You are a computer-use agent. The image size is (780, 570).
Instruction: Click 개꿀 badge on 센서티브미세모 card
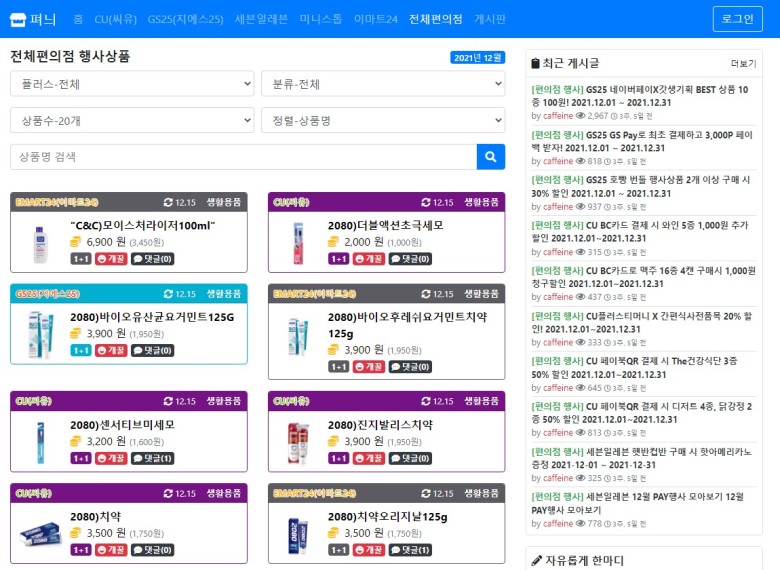pyautogui.click(x=111, y=458)
